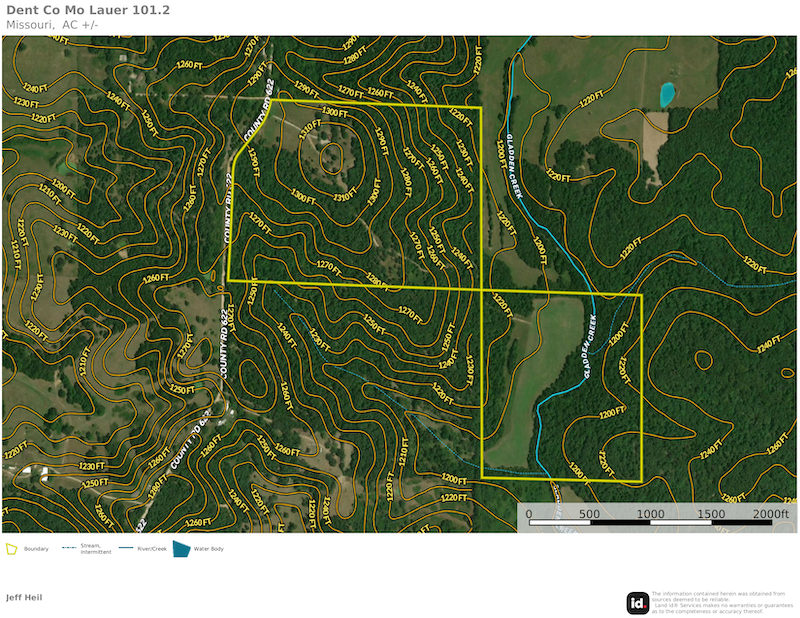Screen dimensions: 800x618
Task: Click the Stream, Intermittent legend line symbol
Action: tap(70, 548)
